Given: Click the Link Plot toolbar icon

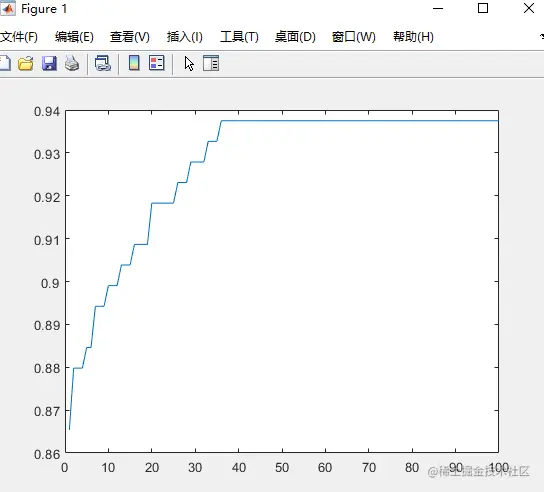Looking at the screenshot, I should pyautogui.click(x=103, y=63).
